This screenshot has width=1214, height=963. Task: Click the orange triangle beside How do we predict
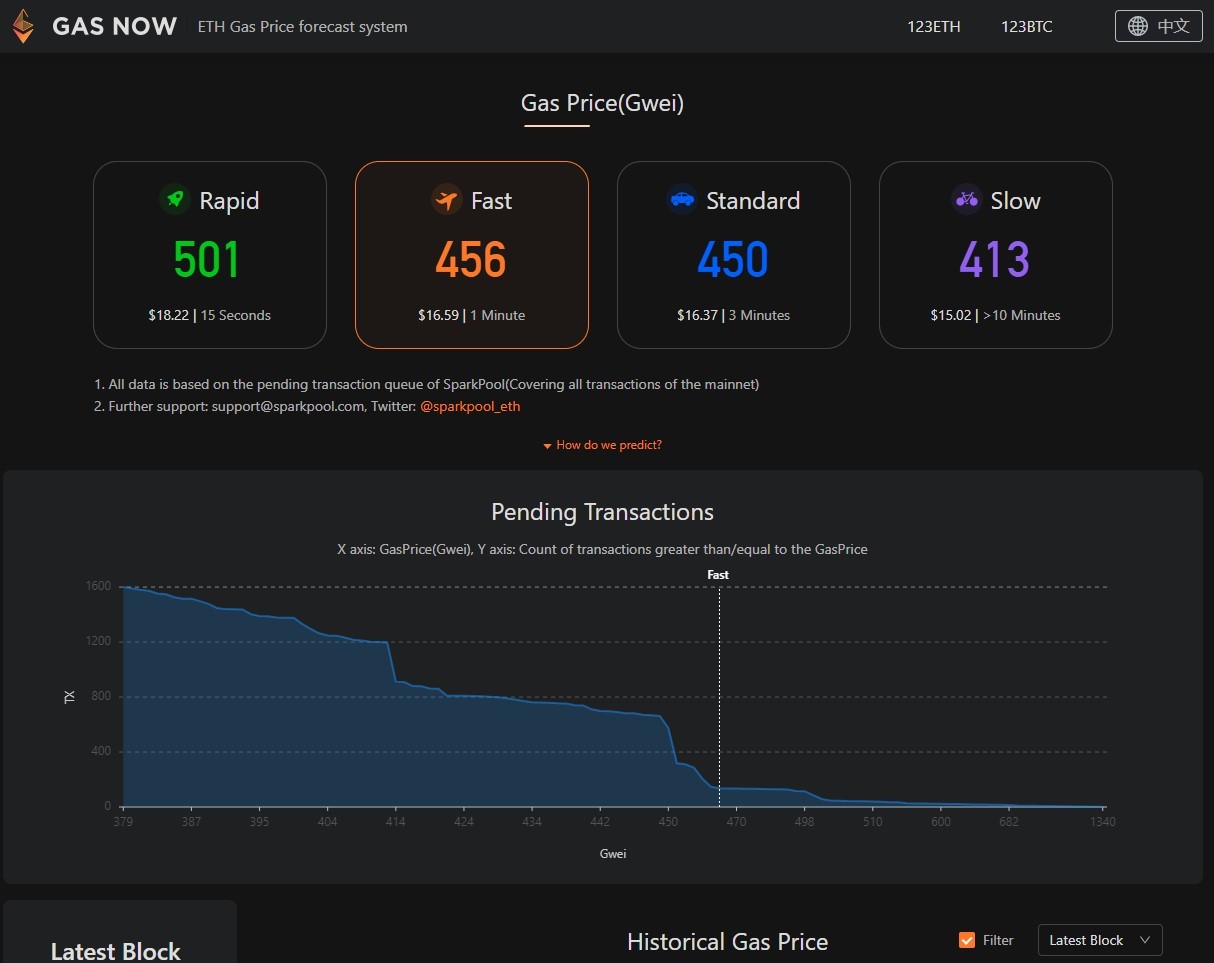click(x=547, y=446)
